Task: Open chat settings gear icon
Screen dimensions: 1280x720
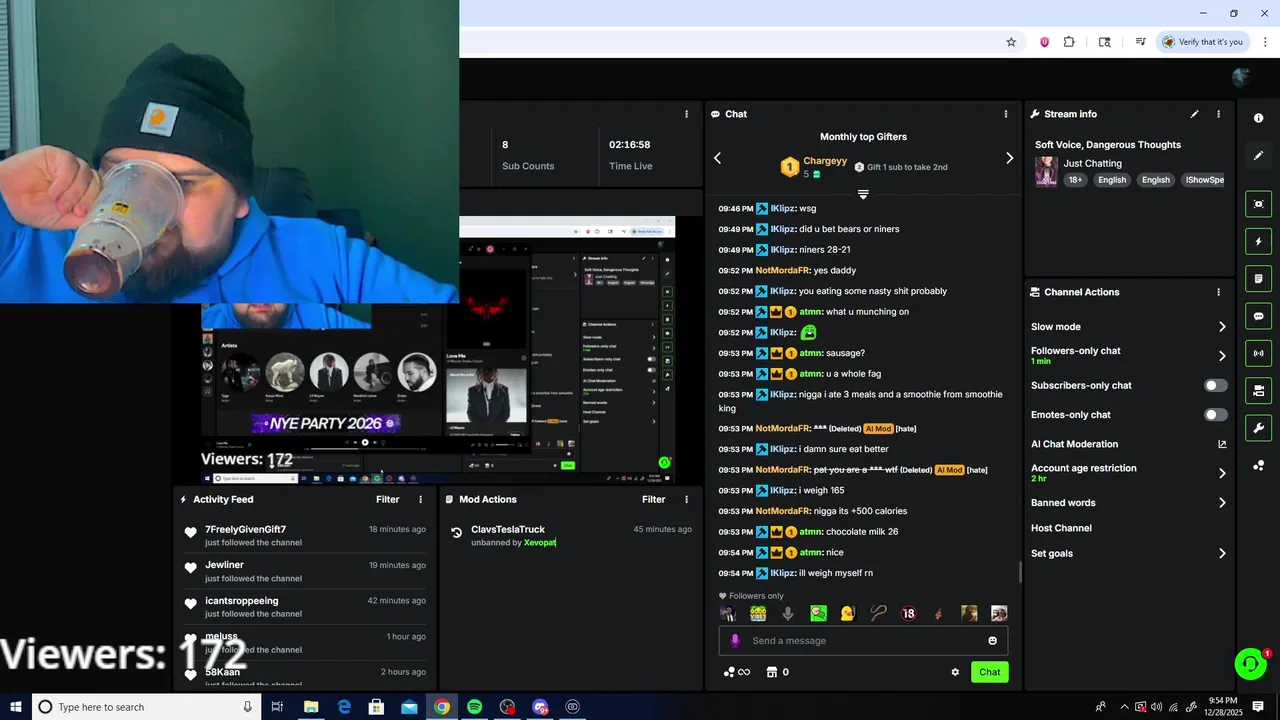Action: [x=955, y=672]
